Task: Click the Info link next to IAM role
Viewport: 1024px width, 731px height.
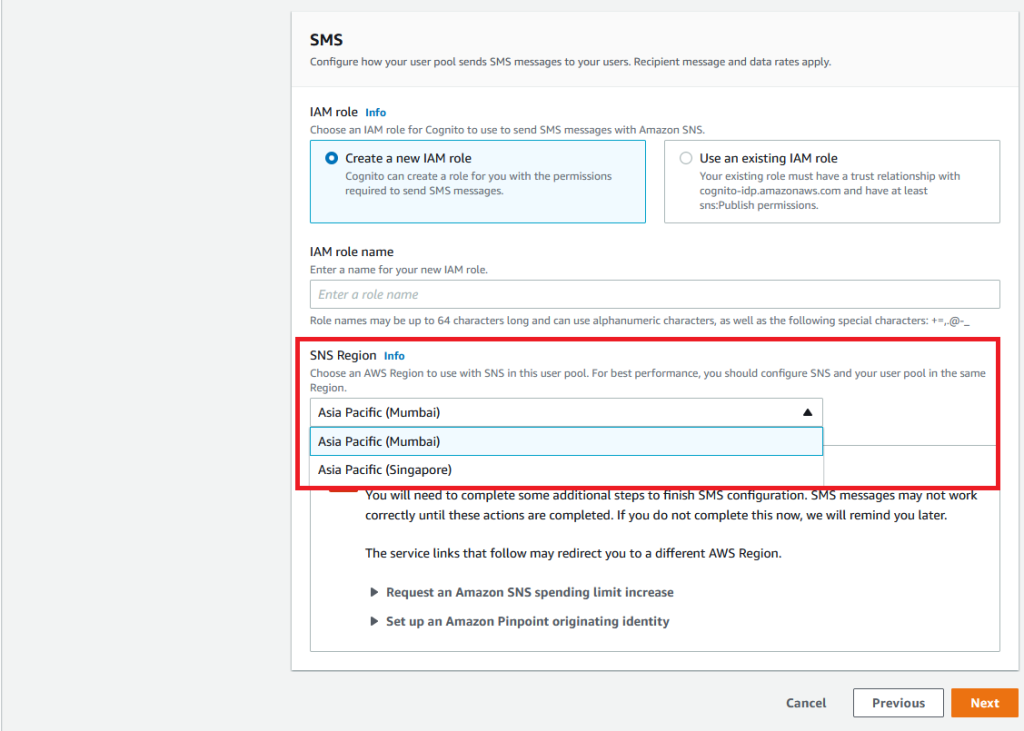Action: 375,112
